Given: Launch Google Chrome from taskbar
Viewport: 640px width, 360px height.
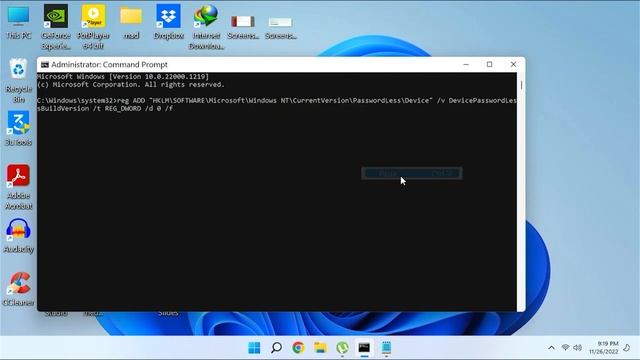Looking at the screenshot, I should point(298,348).
